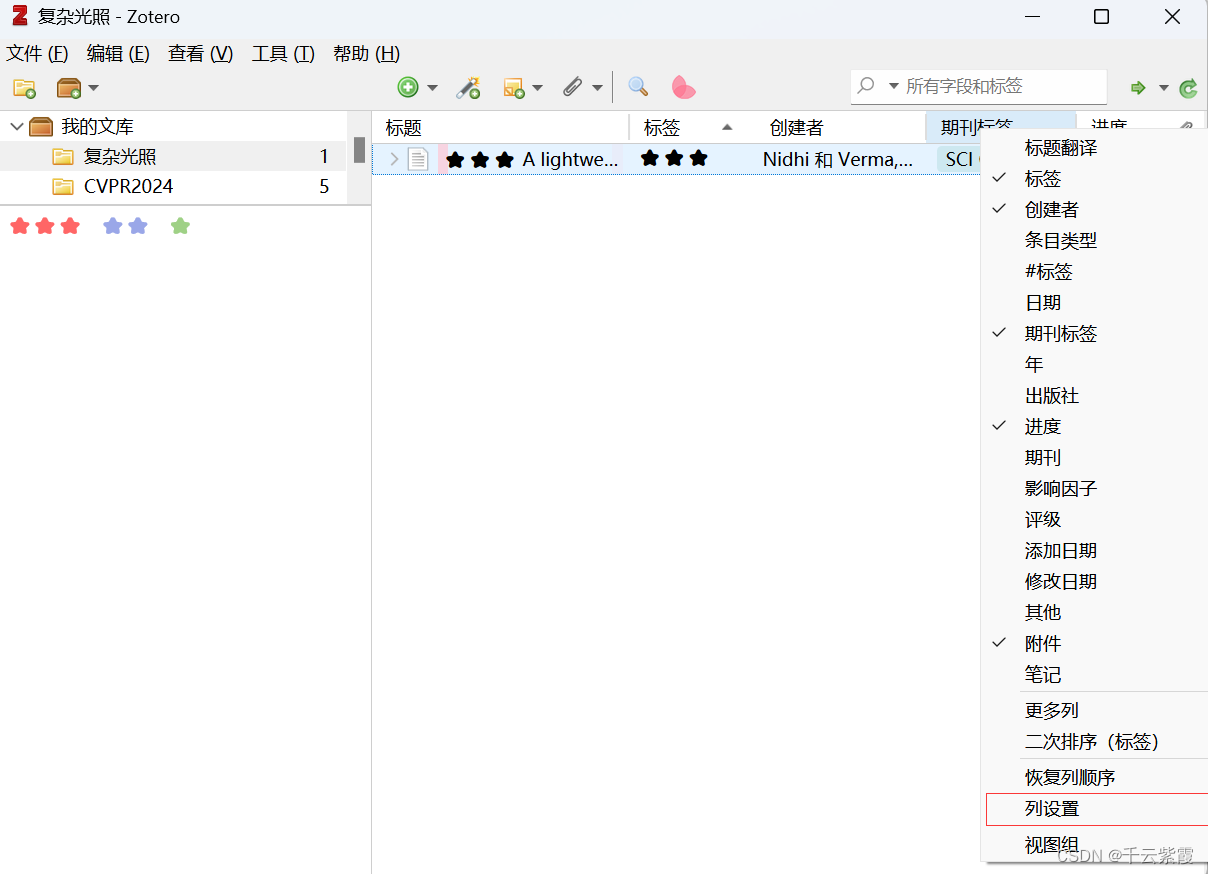Click the green locate arrow icon
This screenshot has height=874, width=1208.
tap(1138, 88)
